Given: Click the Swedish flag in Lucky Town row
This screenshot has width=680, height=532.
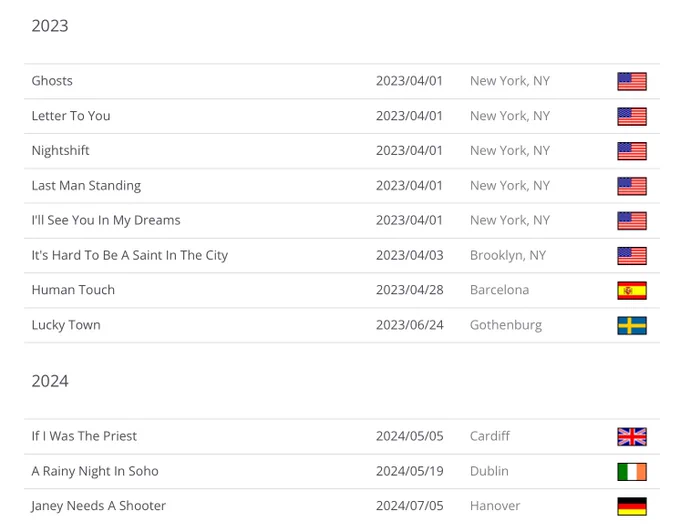Looking at the screenshot, I should (x=632, y=326).
